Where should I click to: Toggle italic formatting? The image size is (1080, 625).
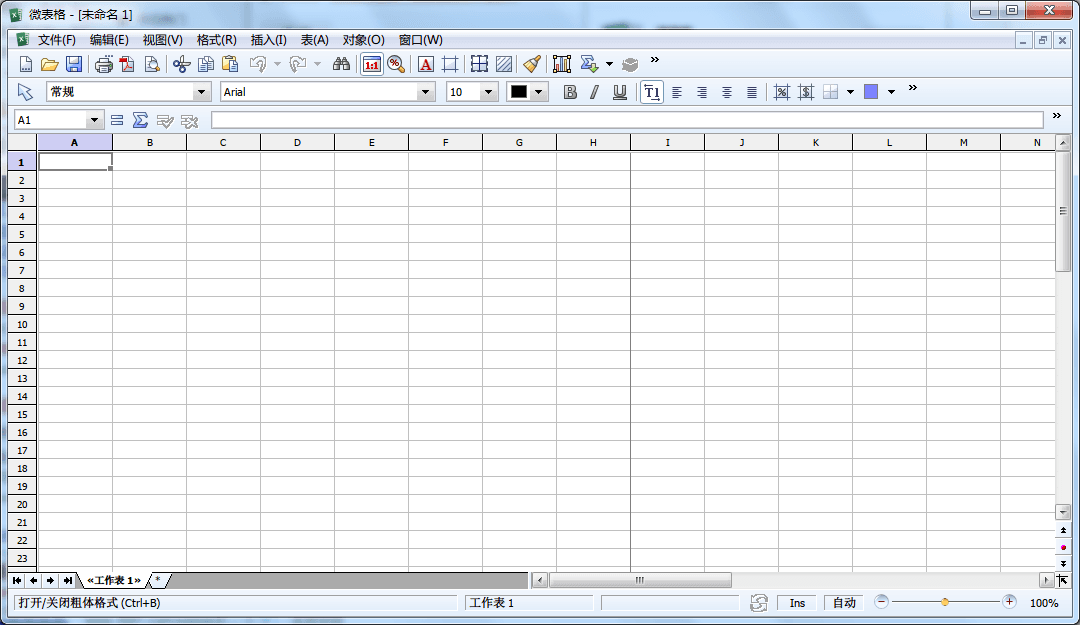click(594, 92)
